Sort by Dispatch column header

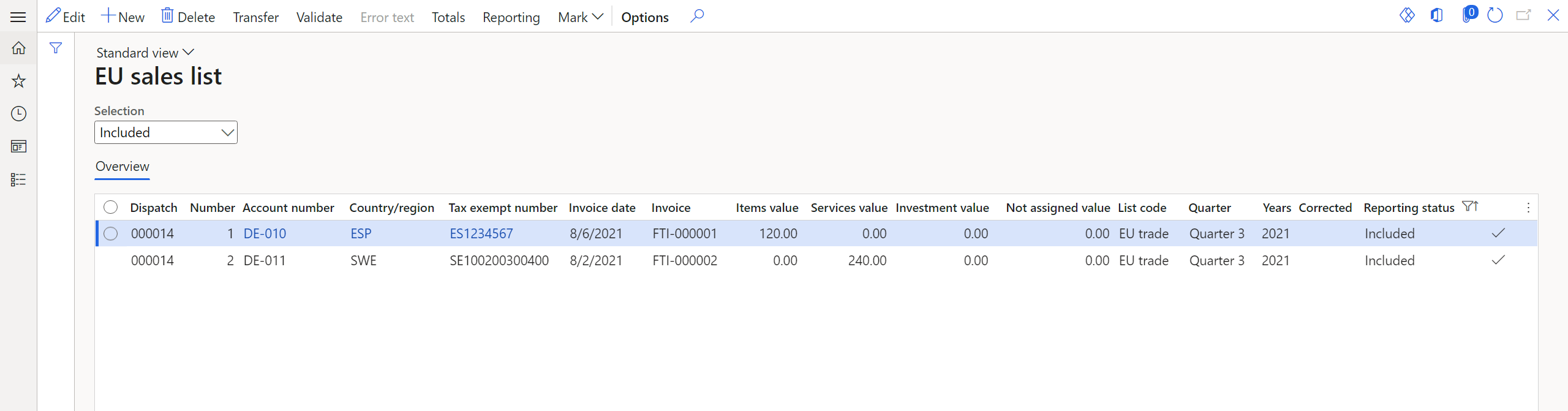[x=154, y=208]
